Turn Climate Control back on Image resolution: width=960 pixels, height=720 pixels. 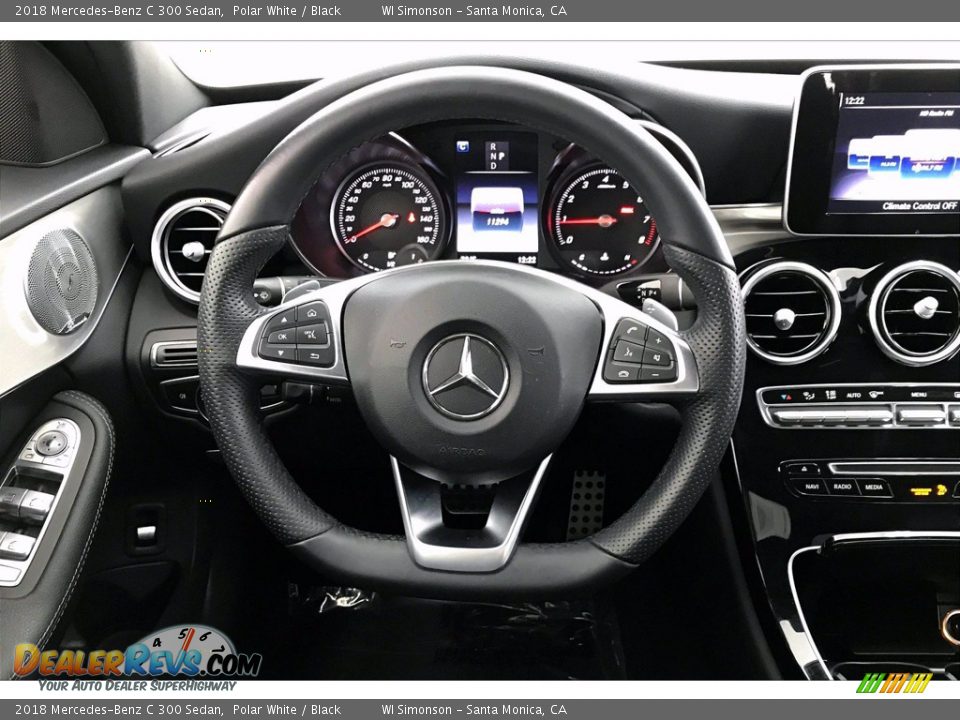920,206
